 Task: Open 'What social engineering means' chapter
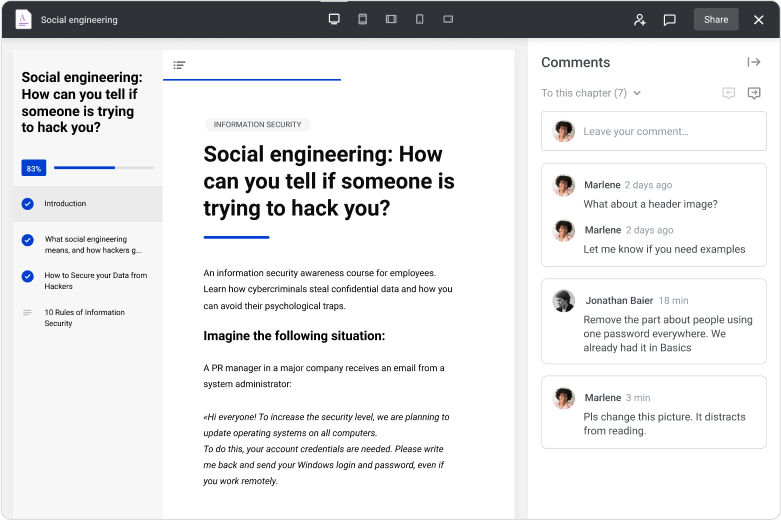(92, 245)
